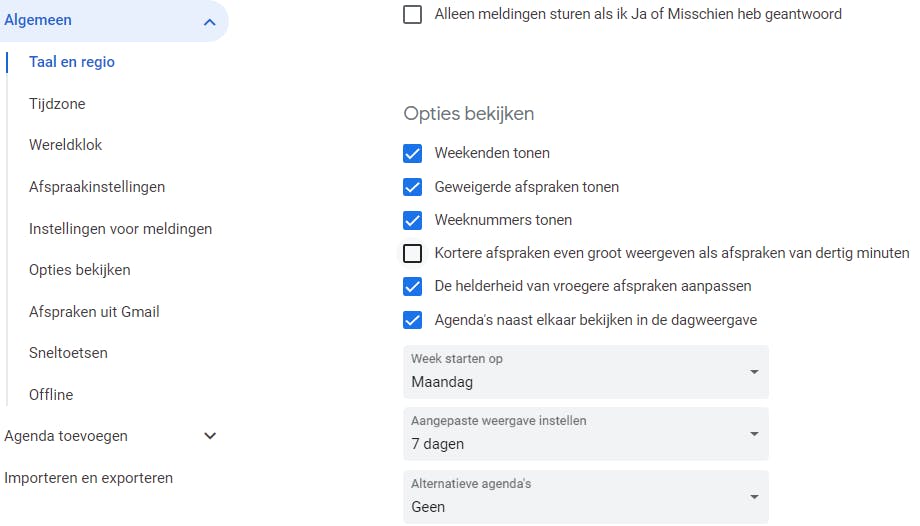Expand the Agenda toevoegen chevron
The height and width of the screenshot is (526, 920).
coord(210,436)
